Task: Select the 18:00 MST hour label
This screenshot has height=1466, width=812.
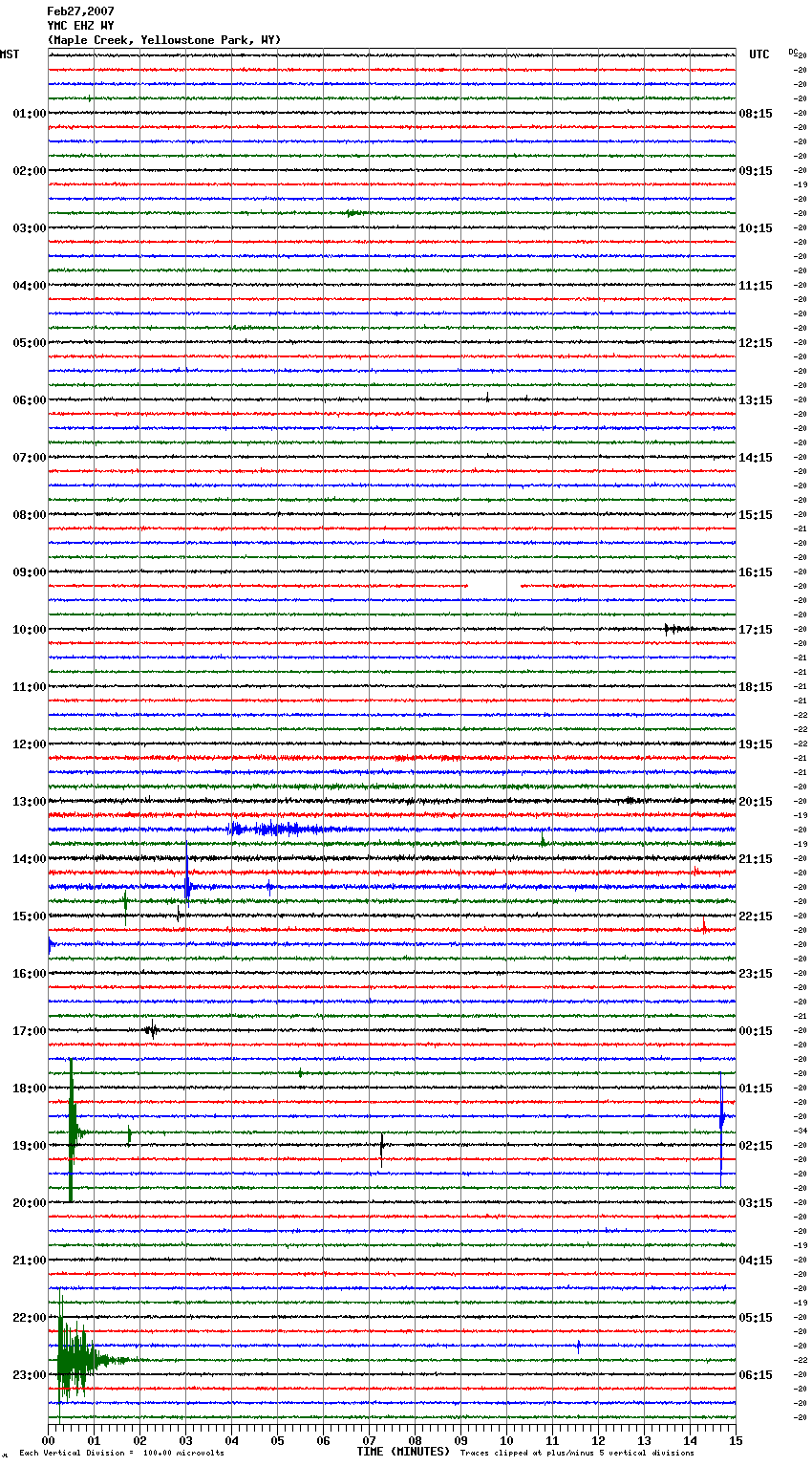Action: pos(30,1089)
